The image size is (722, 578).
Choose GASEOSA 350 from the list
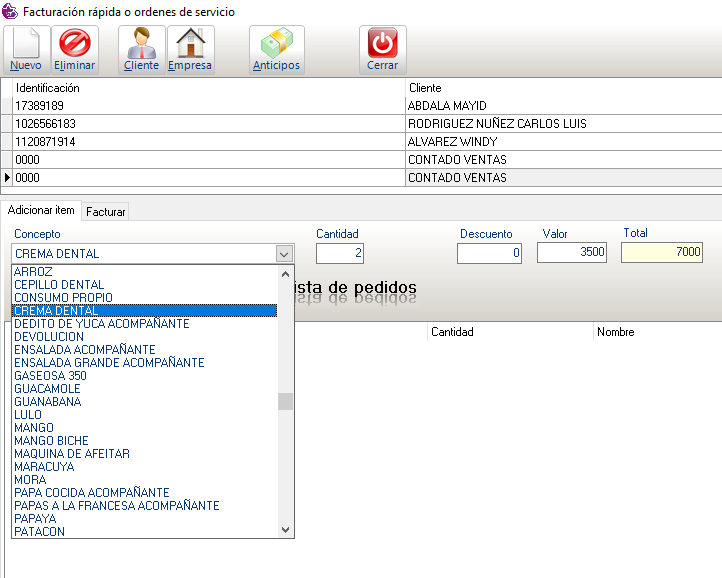(50, 376)
